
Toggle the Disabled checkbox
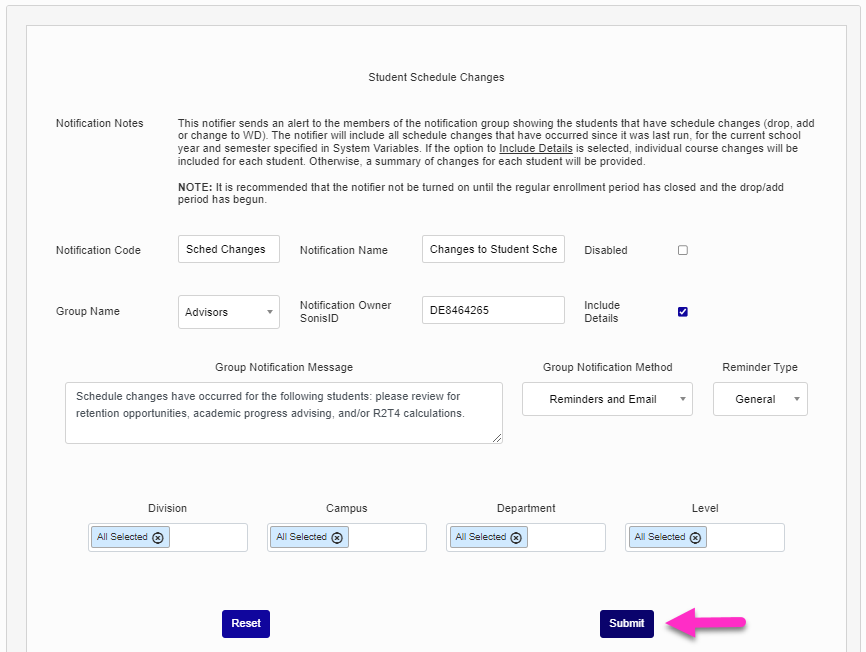tap(683, 250)
